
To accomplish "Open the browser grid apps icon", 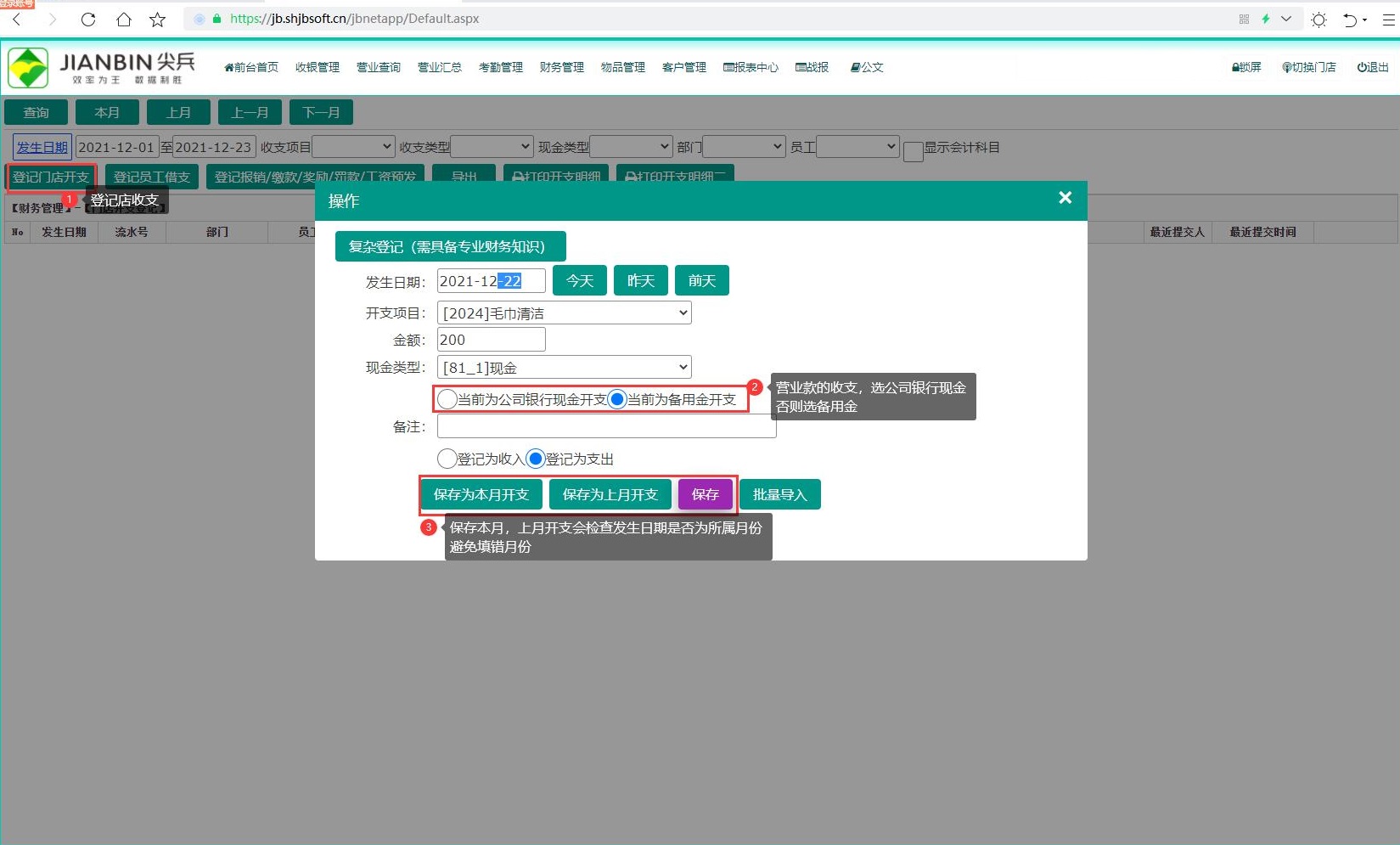I will click(1244, 19).
